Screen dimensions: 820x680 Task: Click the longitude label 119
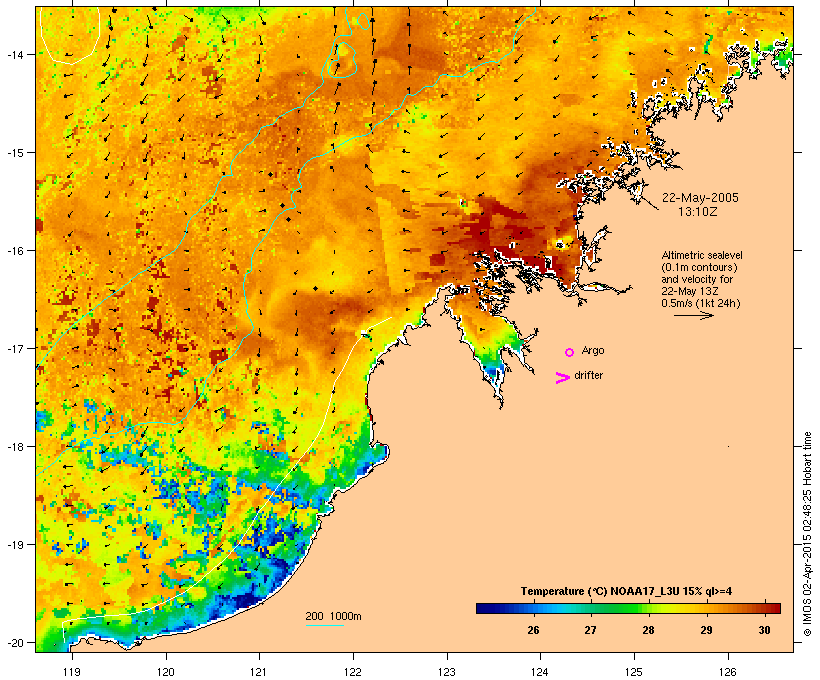pos(72,672)
